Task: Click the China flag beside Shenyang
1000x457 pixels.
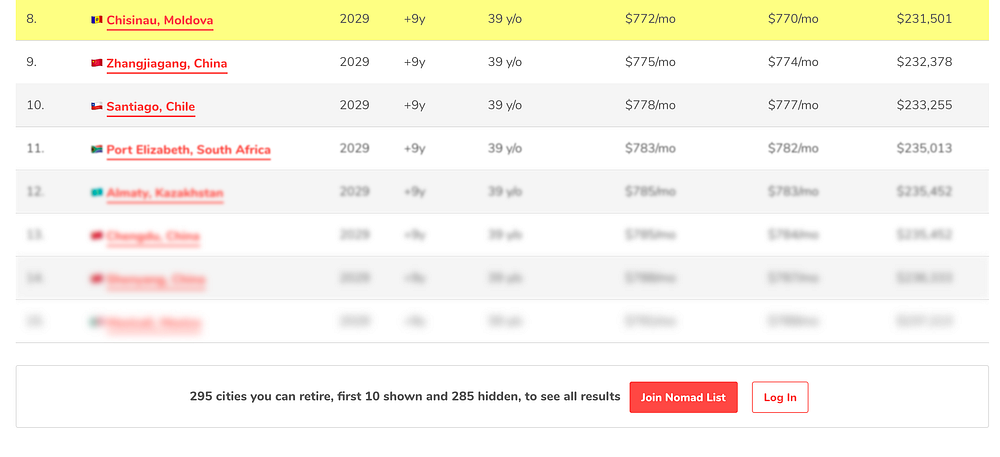Action: tap(97, 279)
